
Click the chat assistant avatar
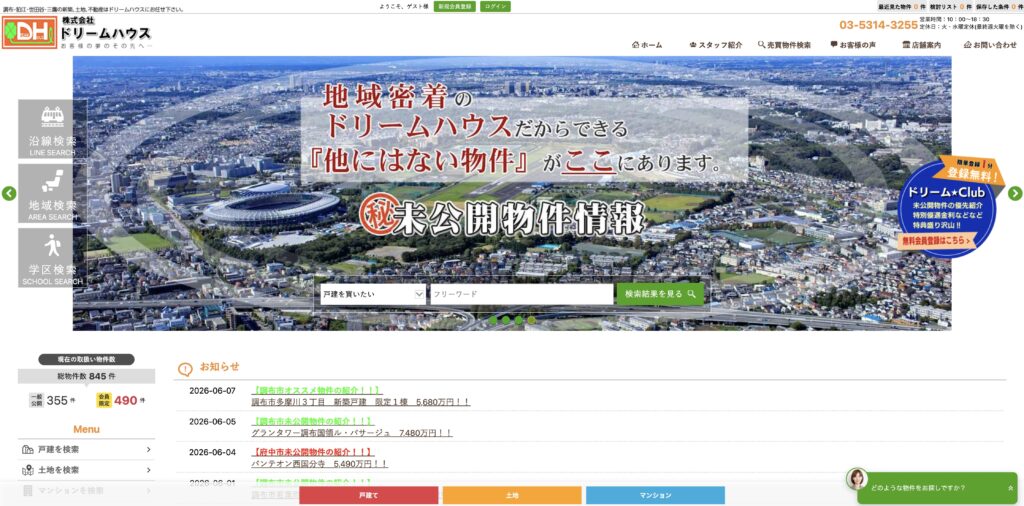tap(856, 479)
